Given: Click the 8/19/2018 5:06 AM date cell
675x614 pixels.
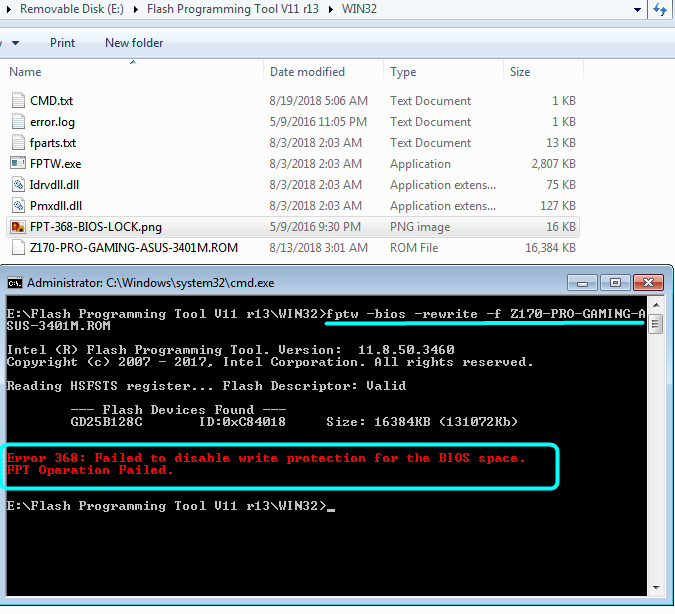Looking at the screenshot, I should (x=319, y=101).
